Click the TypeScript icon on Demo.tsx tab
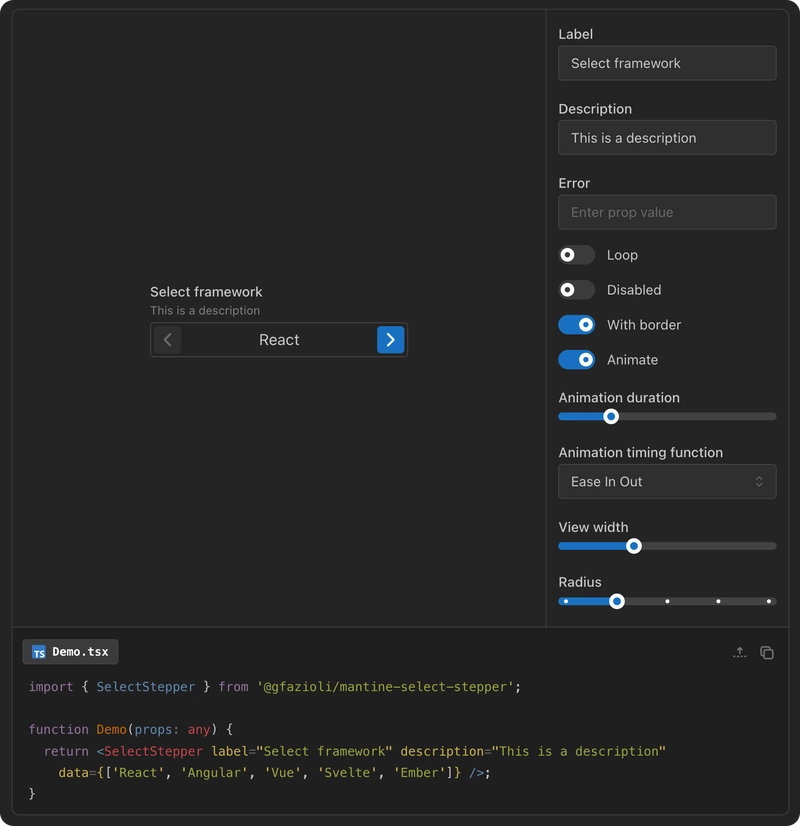The image size is (800, 826). tap(38, 652)
